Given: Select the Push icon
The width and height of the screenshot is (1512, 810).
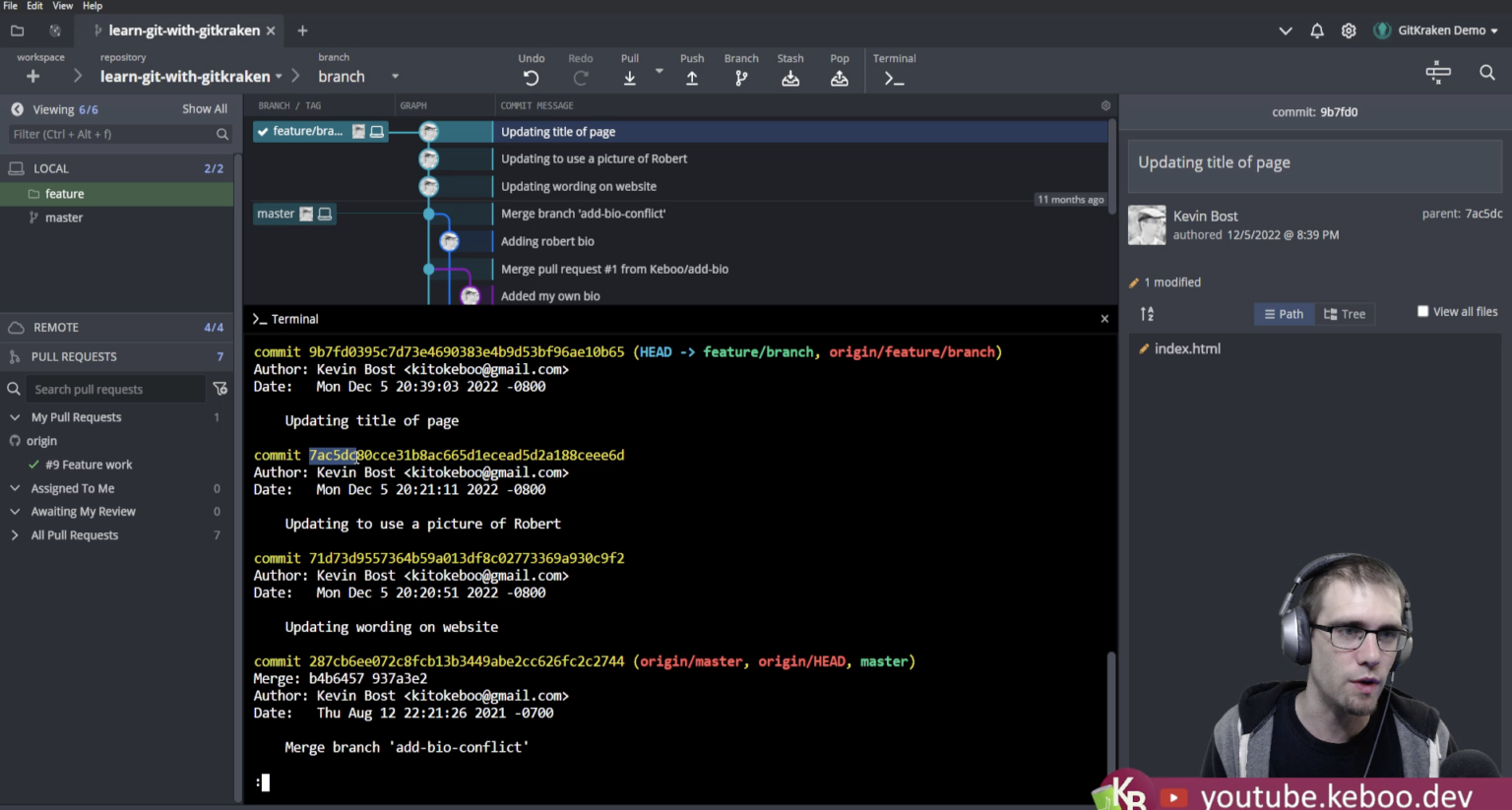Looking at the screenshot, I should (x=691, y=76).
